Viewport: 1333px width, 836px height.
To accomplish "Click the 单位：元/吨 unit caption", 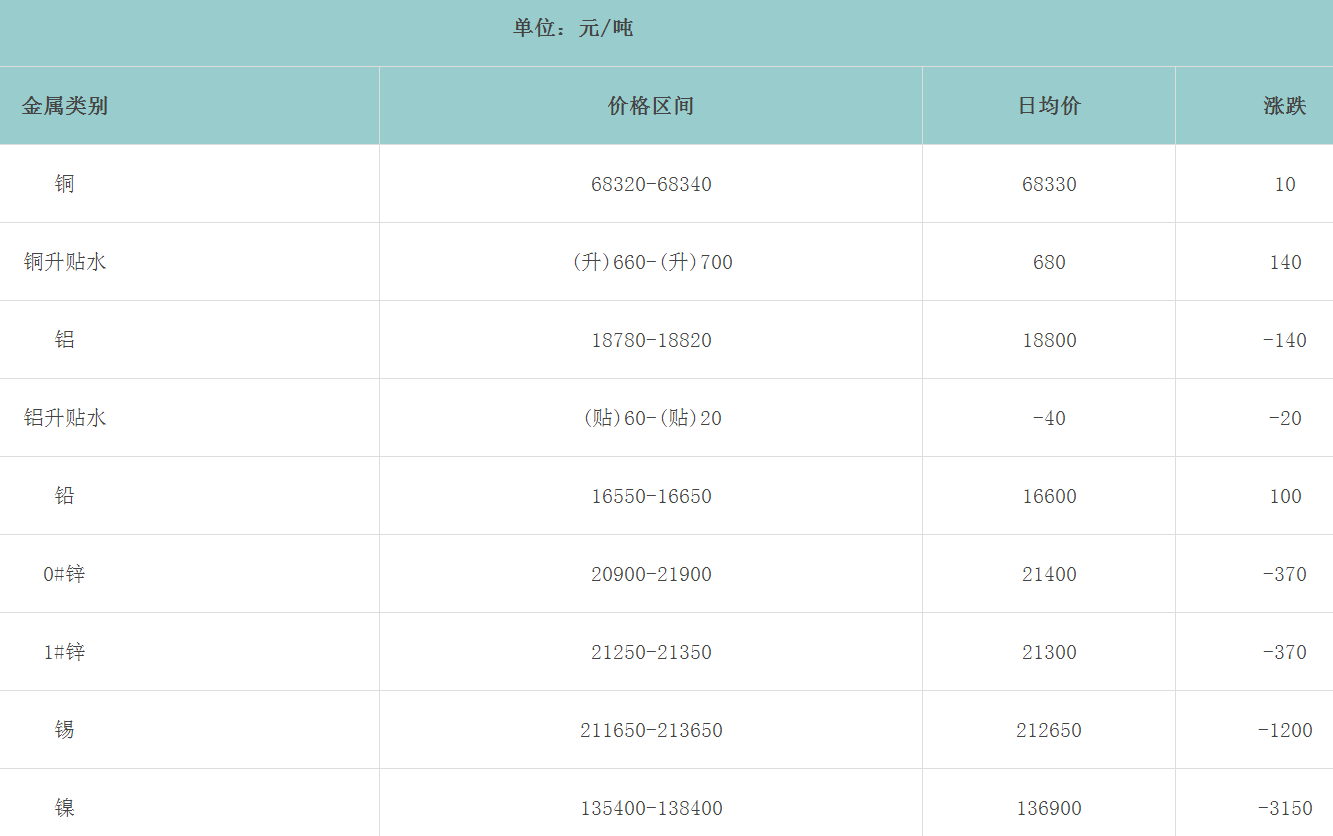I will [x=573, y=28].
